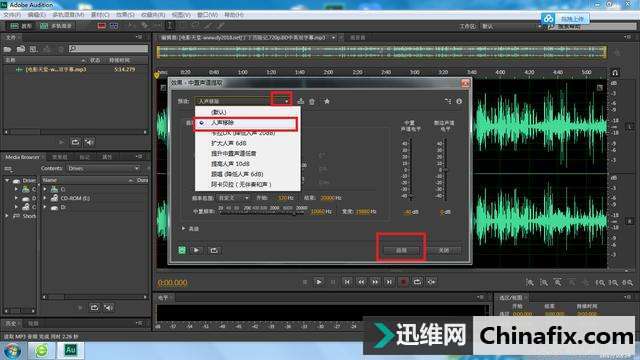
Task: Open effect dialog info icon
Action: click(459, 101)
